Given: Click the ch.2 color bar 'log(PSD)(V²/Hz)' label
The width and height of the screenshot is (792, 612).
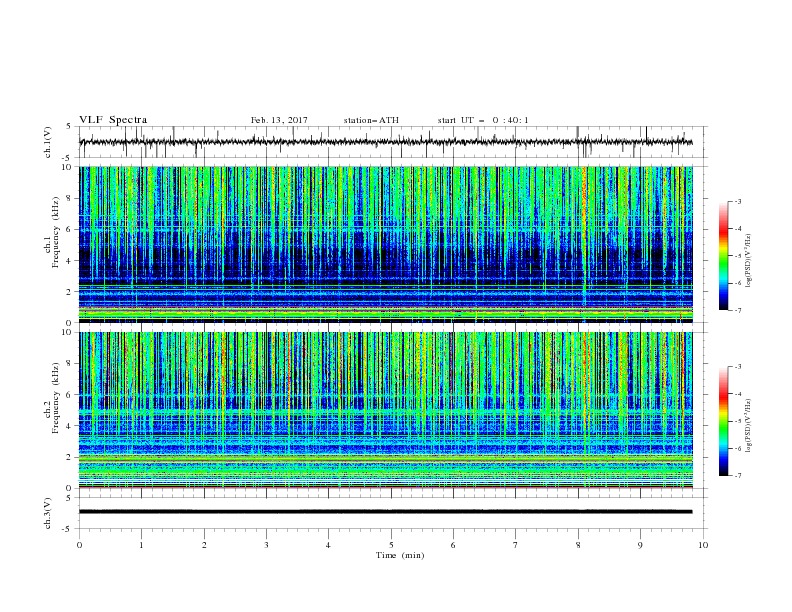Looking at the screenshot, I should pyautogui.click(x=749, y=426).
